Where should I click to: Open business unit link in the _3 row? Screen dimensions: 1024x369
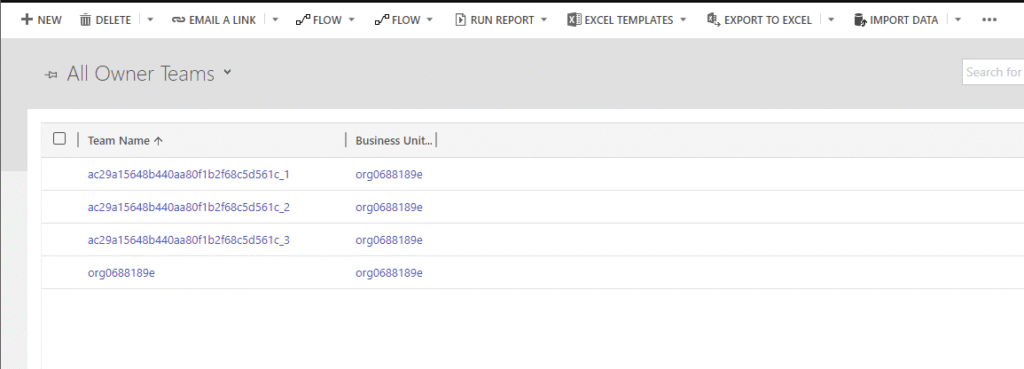(x=389, y=240)
